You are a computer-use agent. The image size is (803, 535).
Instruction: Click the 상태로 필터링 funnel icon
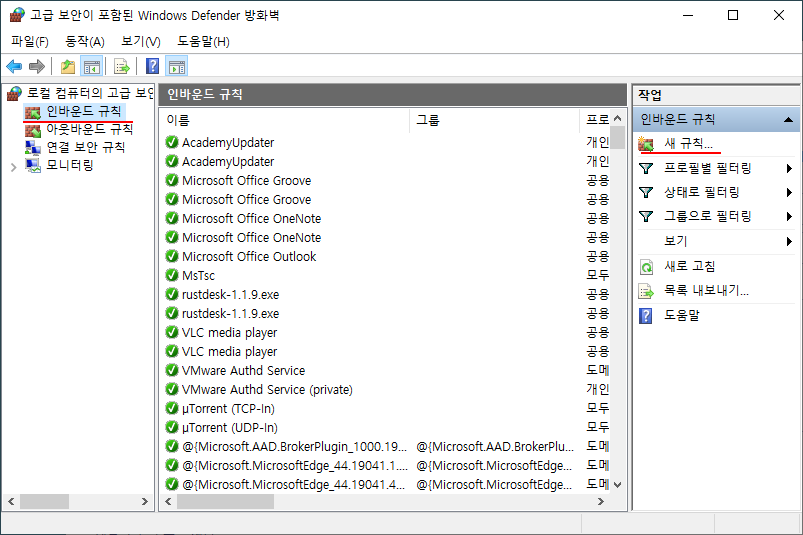646,192
